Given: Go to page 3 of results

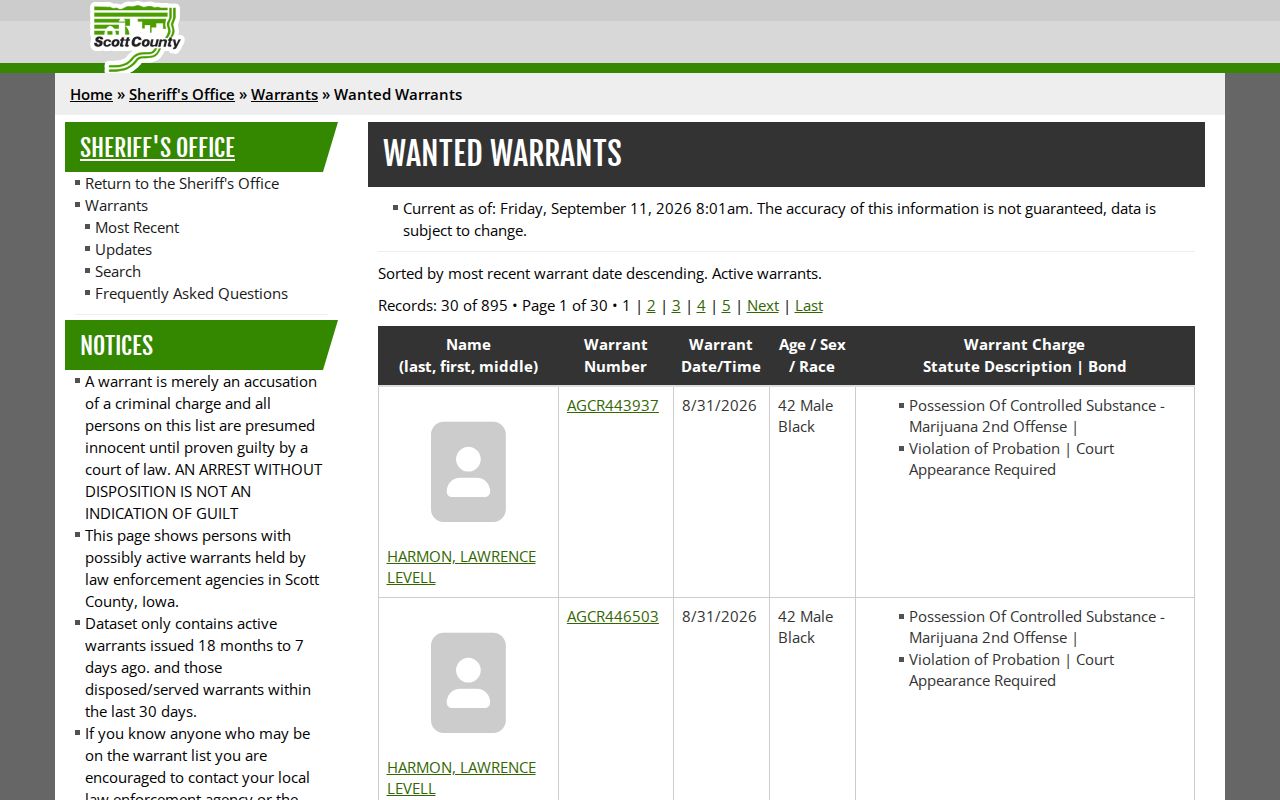Looking at the screenshot, I should [676, 305].
